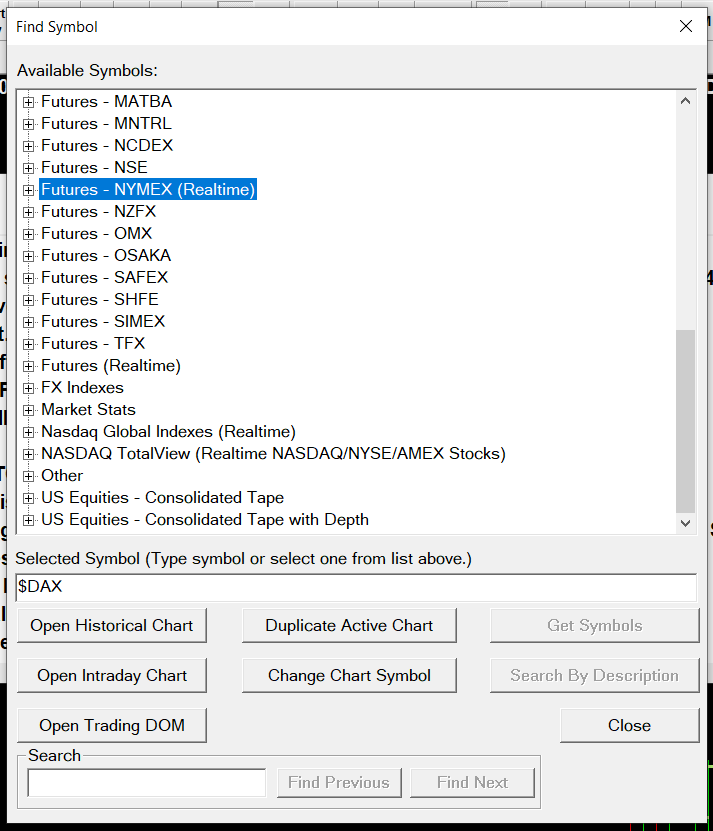Screen dimensions: 713x831
Task: Select the Futures - TFX row
Action: point(93,343)
